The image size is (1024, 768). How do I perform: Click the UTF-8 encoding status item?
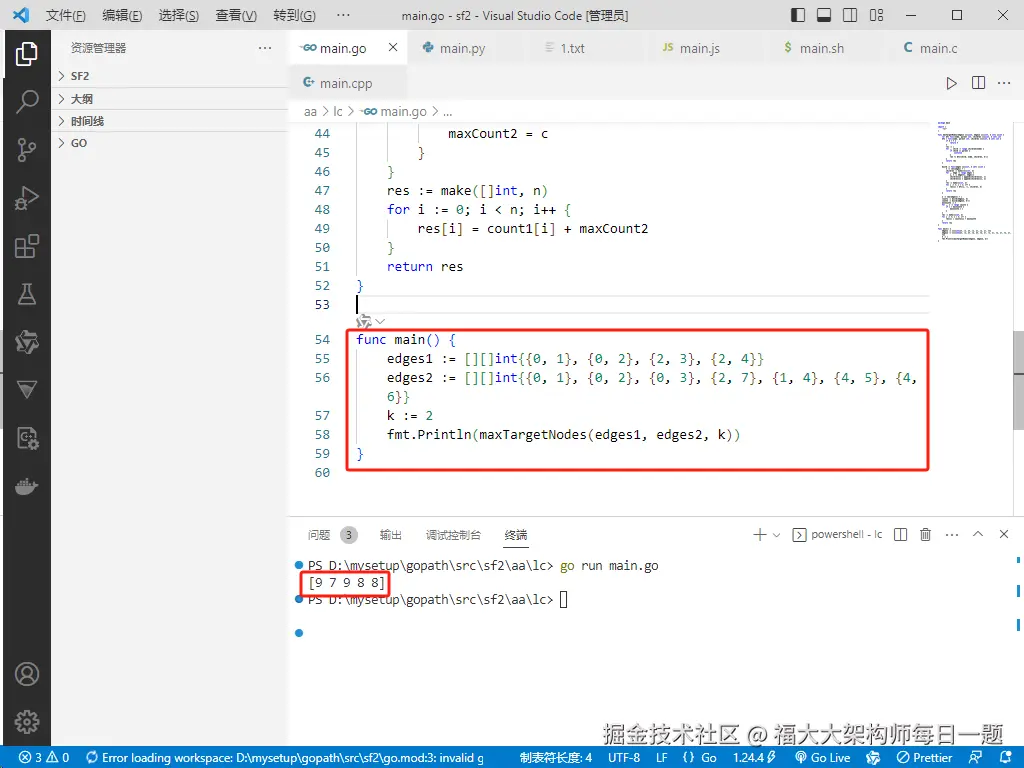tap(624, 758)
